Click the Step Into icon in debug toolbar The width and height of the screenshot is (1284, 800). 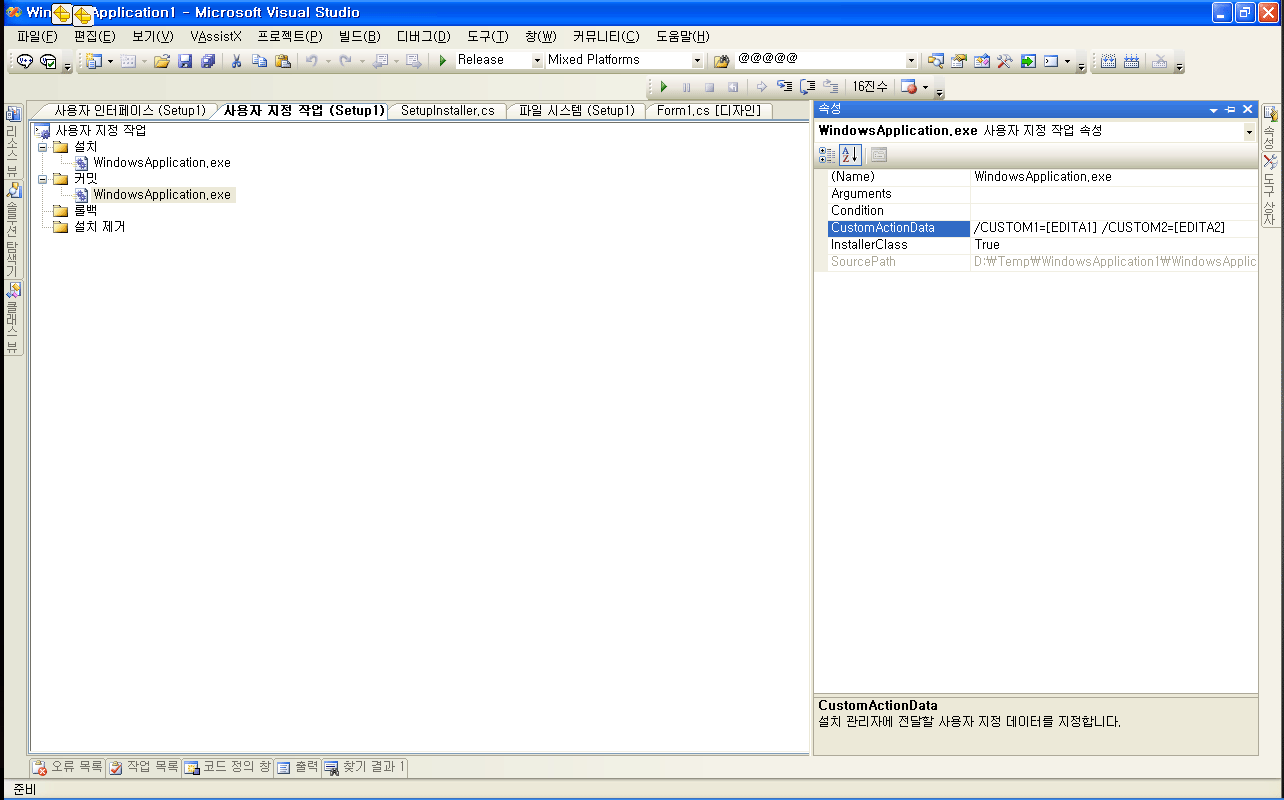tap(785, 87)
